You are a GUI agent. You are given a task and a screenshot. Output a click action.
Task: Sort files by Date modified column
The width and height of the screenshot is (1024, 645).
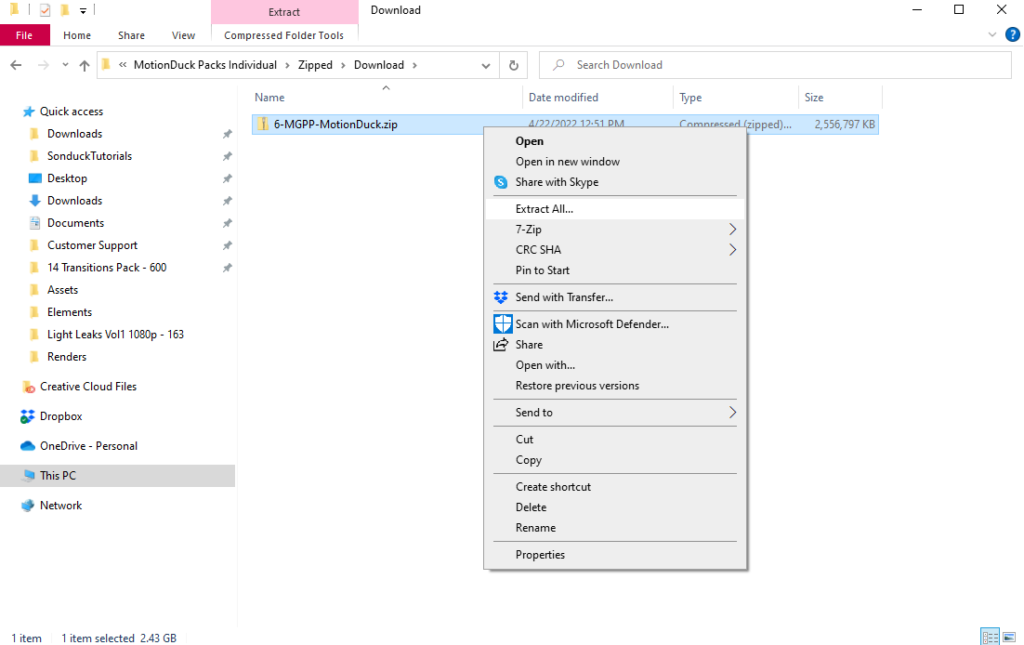pyautogui.click(x=563, y=98)
